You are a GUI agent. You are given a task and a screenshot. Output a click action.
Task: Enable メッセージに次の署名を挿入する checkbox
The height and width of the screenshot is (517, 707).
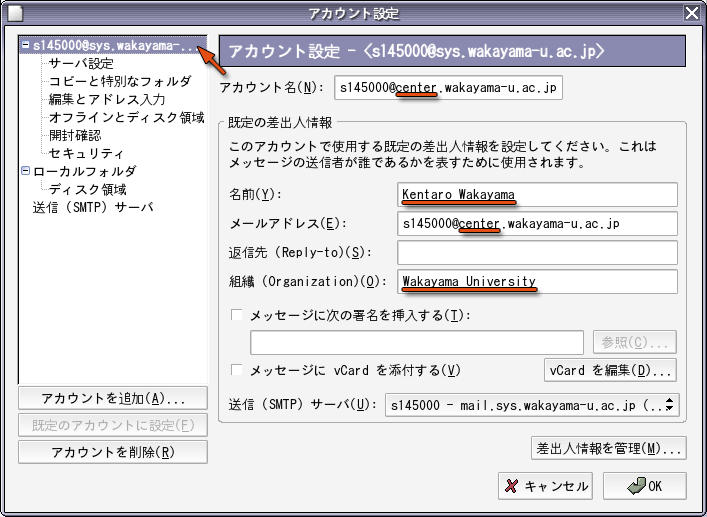[237, 315]
